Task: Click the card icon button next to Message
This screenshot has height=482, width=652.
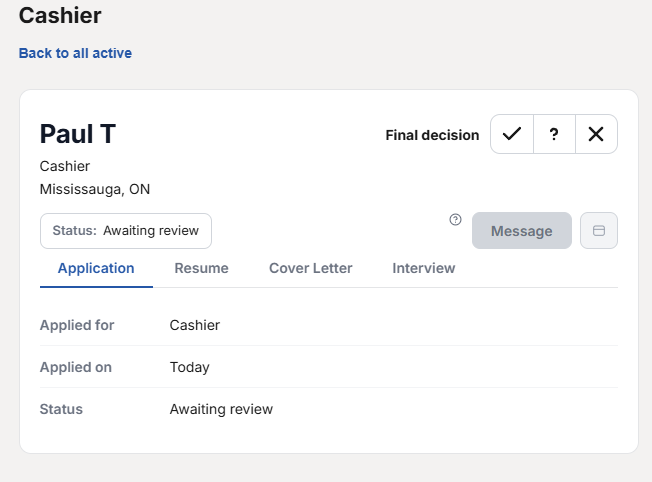Action: click(599, 231)
